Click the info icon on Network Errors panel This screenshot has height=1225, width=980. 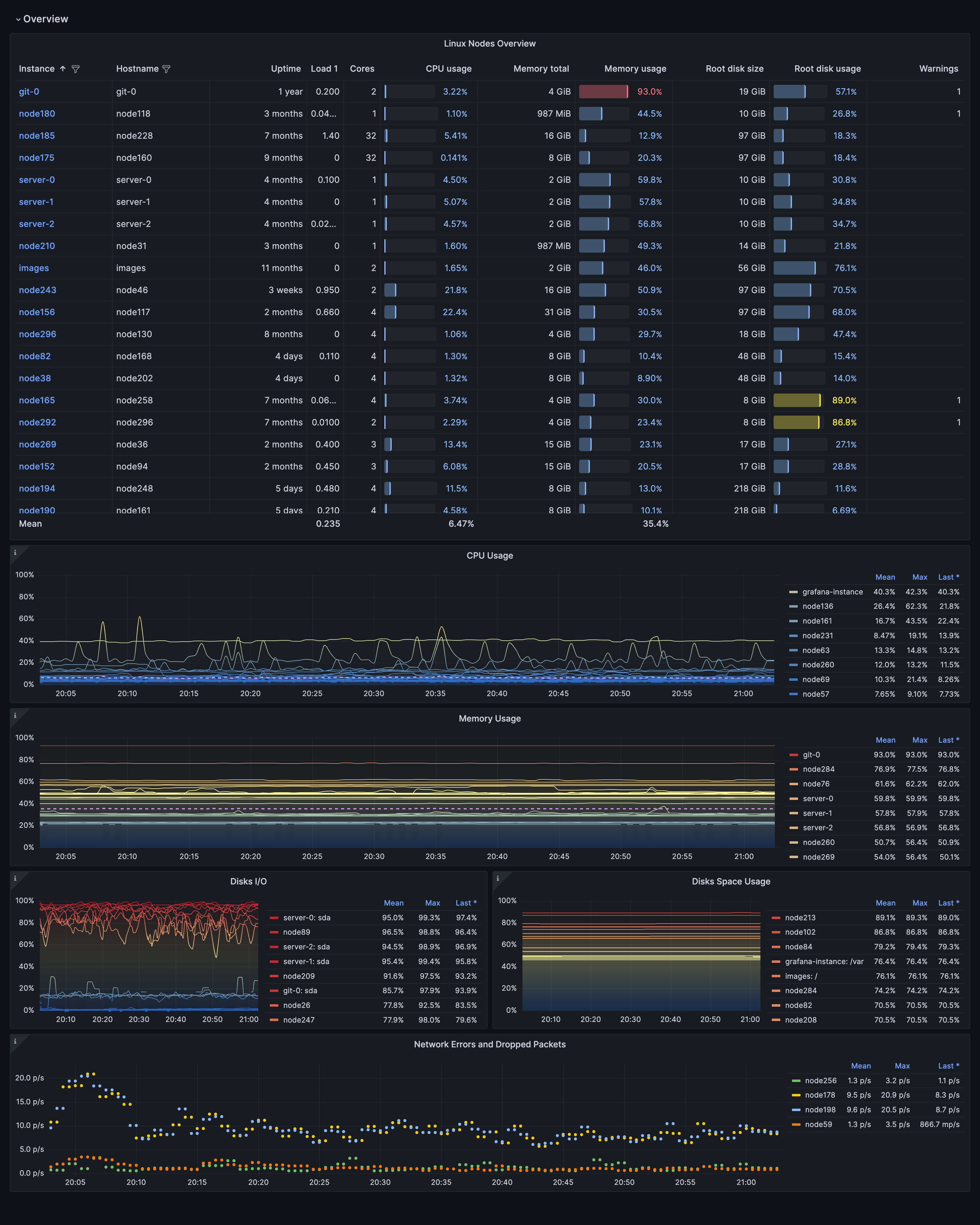15,1042
